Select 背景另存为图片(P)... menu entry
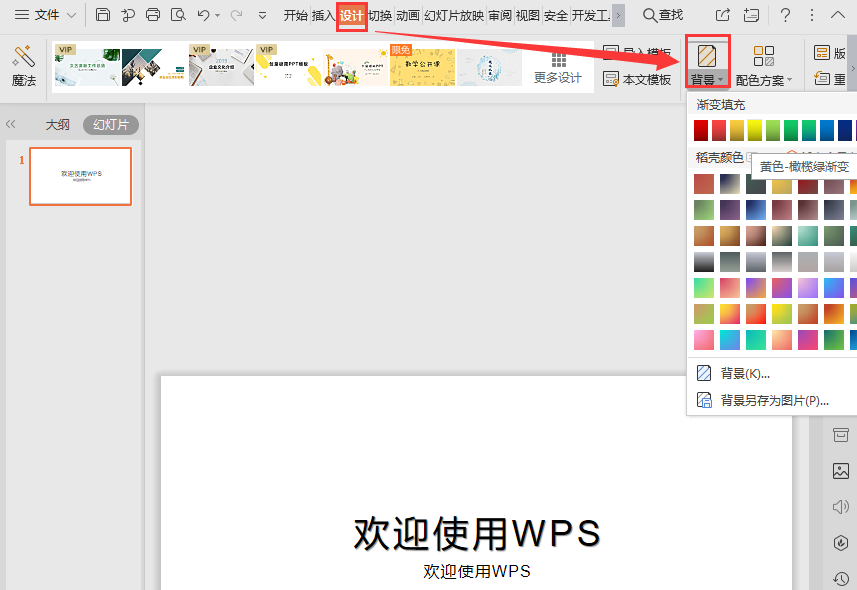The height and width of the screenshot is (590, 857). [775, 400]
